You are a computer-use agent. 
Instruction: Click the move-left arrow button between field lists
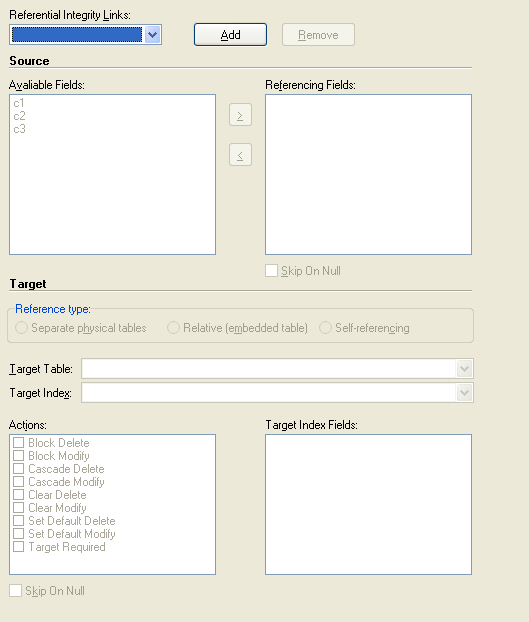tap(240, 155)
